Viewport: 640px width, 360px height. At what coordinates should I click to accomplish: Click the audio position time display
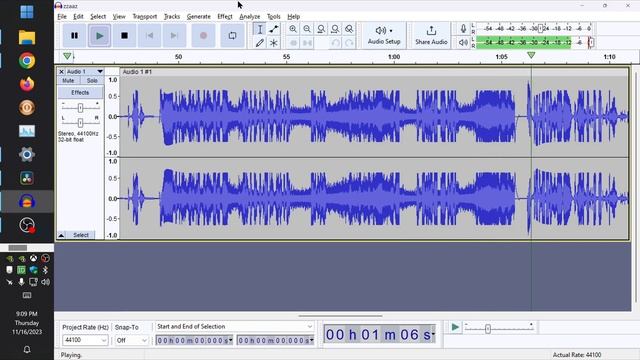pos(379,335)
